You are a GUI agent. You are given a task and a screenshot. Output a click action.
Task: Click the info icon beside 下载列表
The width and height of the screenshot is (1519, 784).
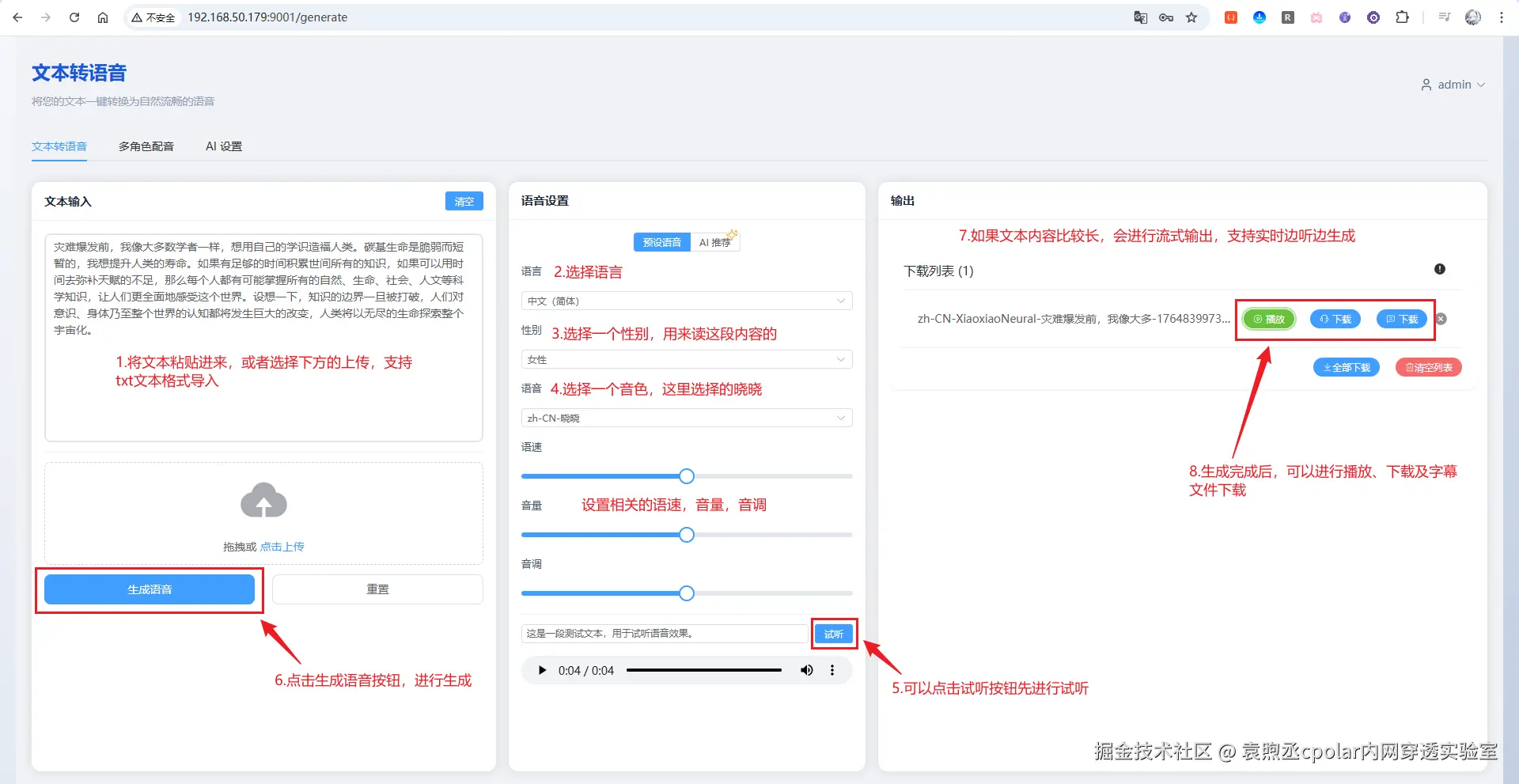(1440, 269)
